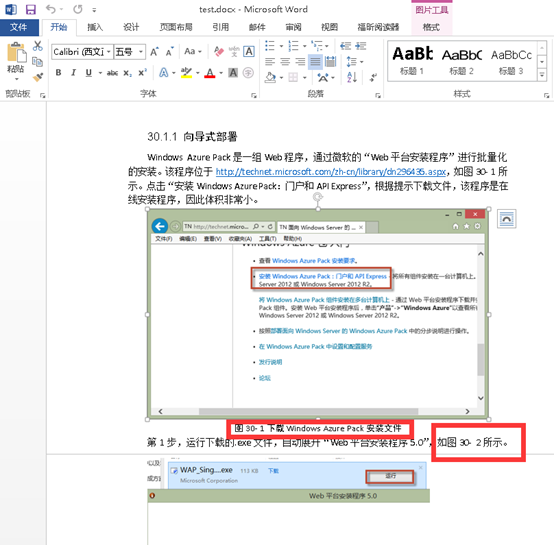This screenshot has height=545, width=554.
Task: Center align the paragraph
Action: 285,62
